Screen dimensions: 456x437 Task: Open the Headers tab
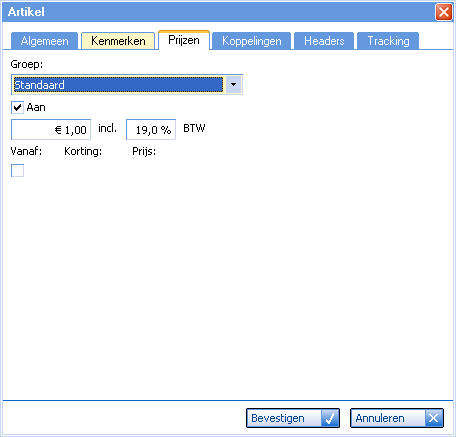tap(324, 41)
